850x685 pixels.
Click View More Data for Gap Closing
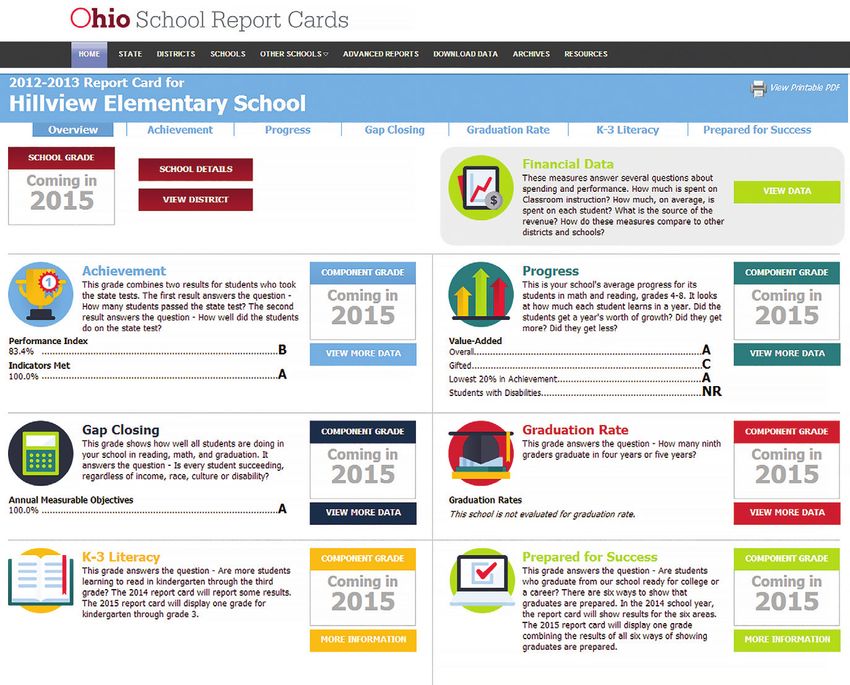(363, 513)
